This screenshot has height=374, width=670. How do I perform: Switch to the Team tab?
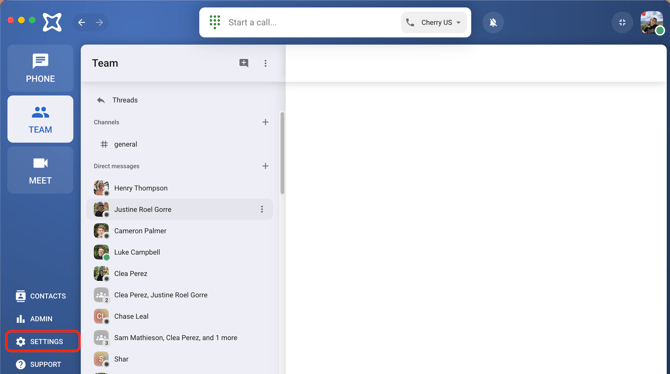[40, 119]
